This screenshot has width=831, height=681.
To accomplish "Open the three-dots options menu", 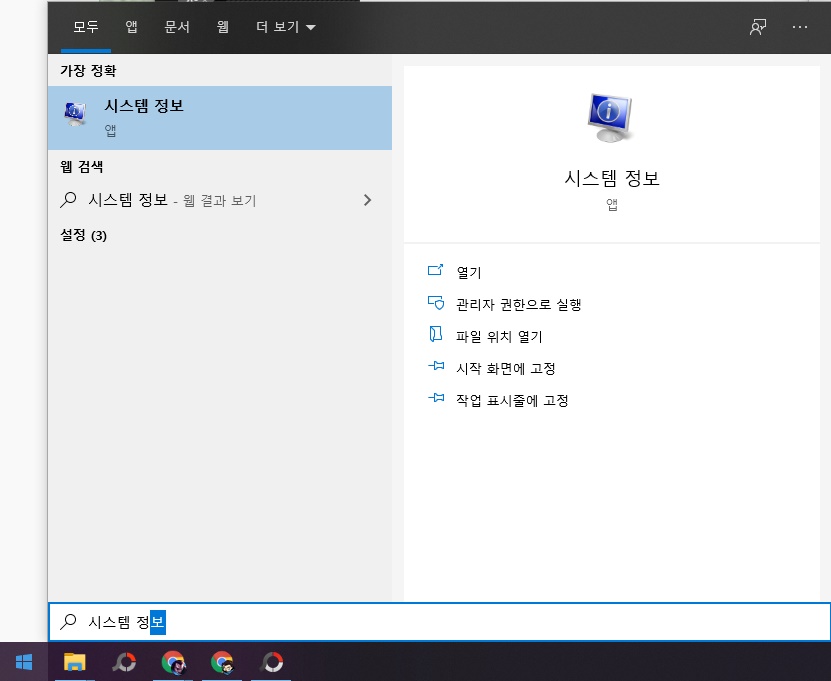I will tap(800, 27).
